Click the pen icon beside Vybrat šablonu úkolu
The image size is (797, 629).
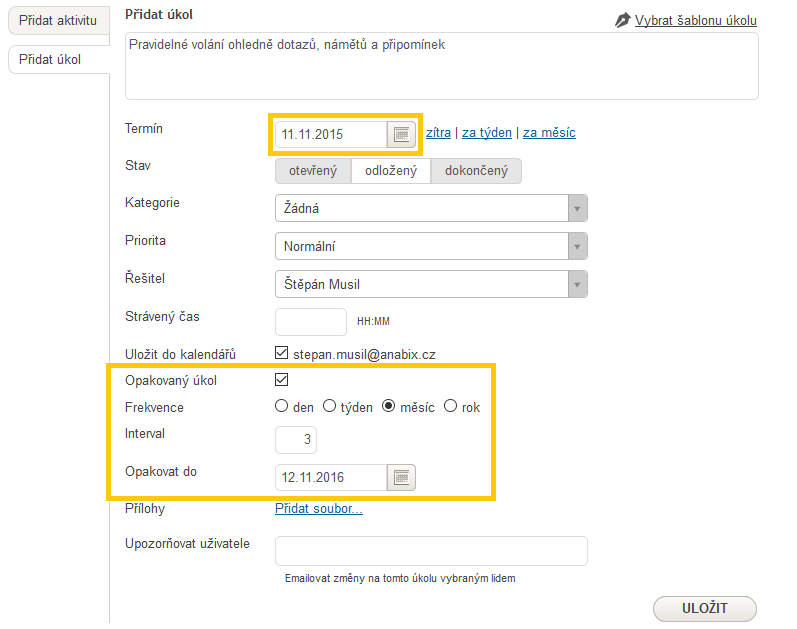point(623,20)
